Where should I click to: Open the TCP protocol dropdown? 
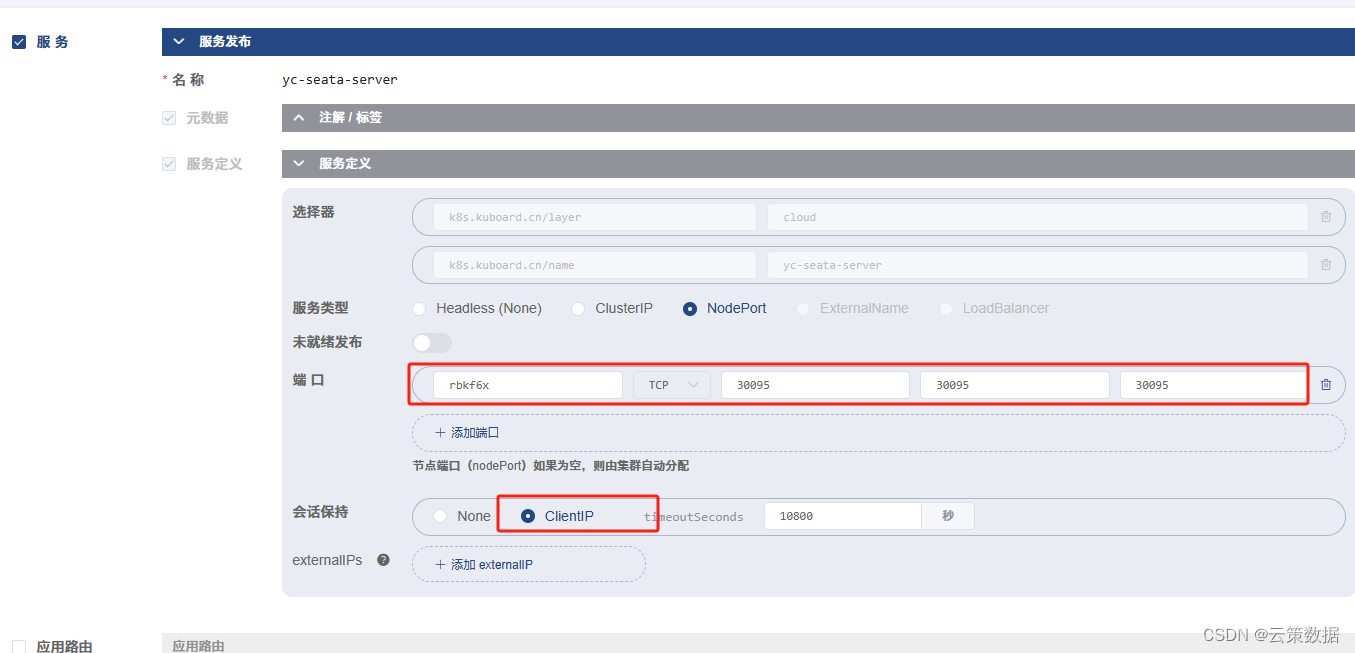(x=671, y=384)
